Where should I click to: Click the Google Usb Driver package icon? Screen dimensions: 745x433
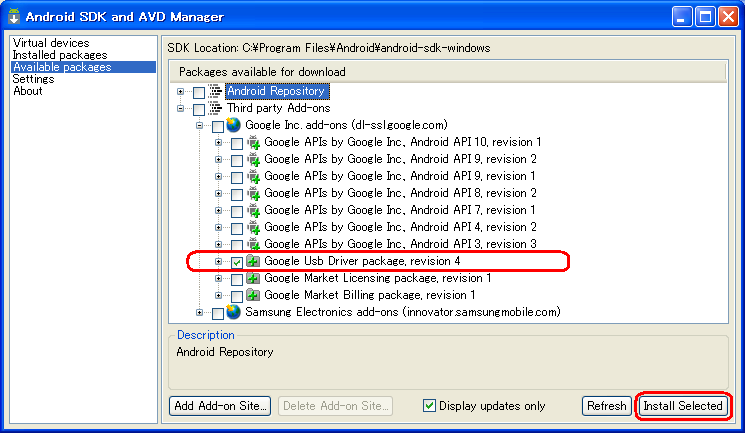tap(253, 261)
